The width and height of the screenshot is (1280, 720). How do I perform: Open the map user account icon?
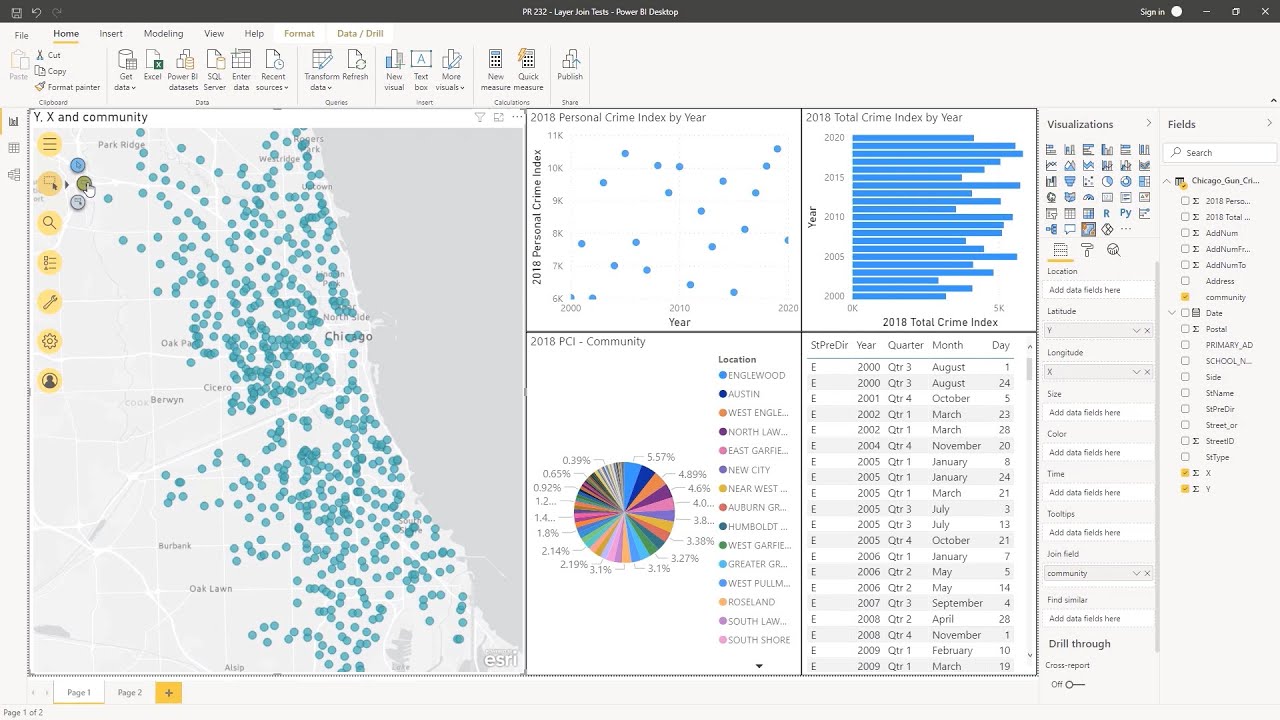tap(49, 380)
